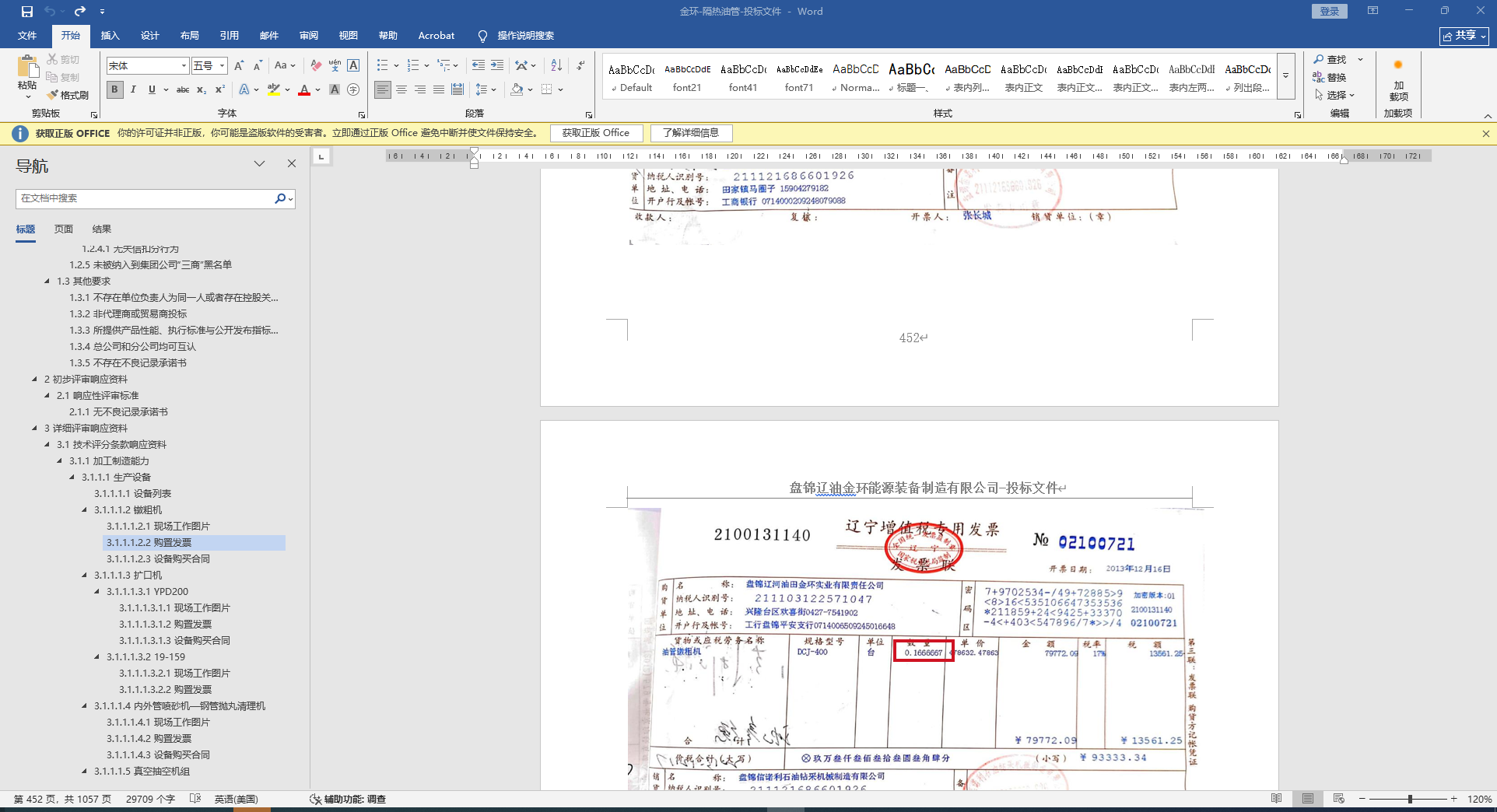The image size is (1497, 812).
Task: Expand the styles gallery with the More arrow
Action: point(1285,75)
